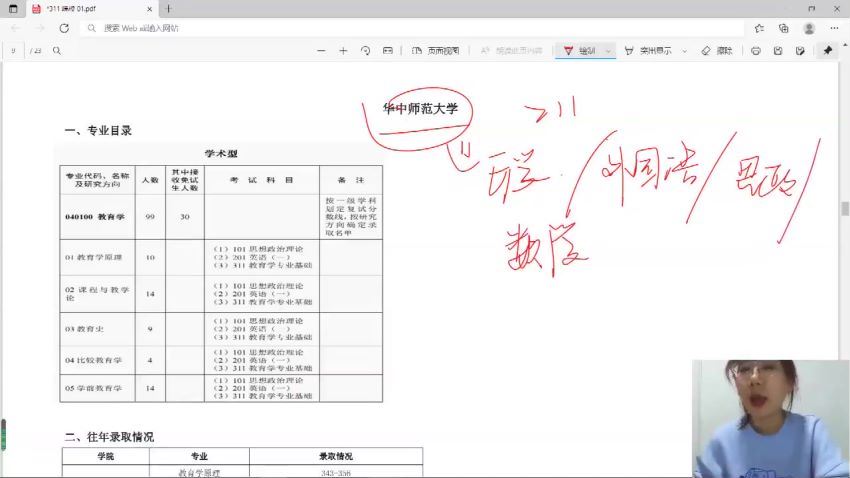Open the Favorites icon

(x=759, y=28)
